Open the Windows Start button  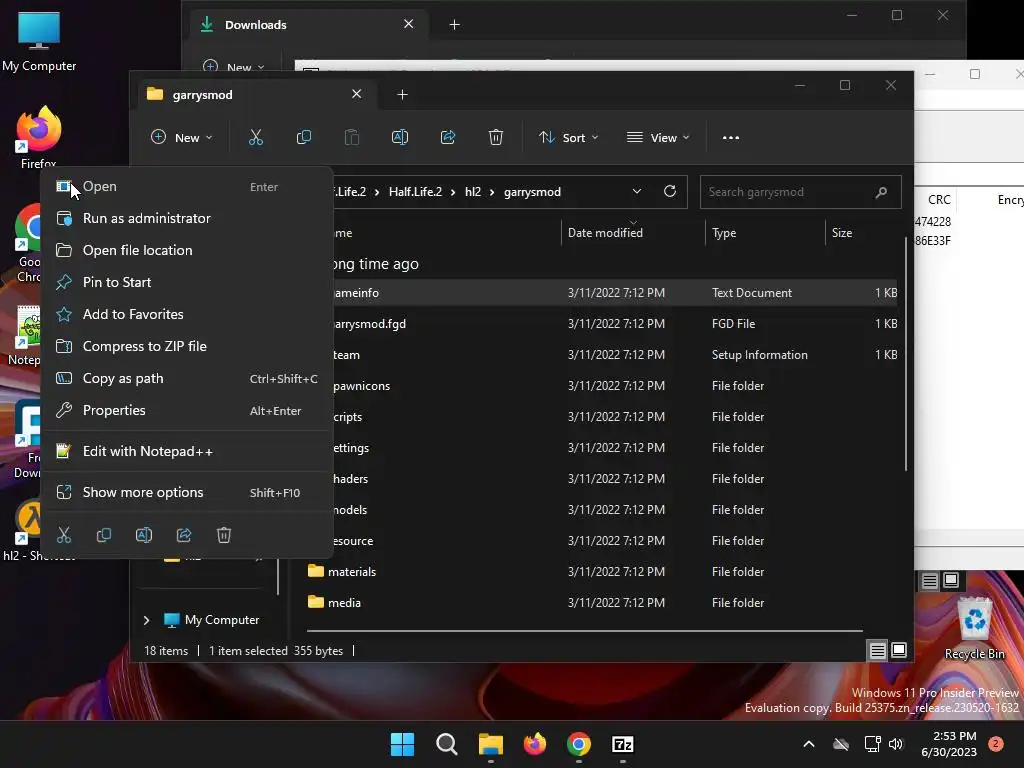pyautogui.click(x=402, y=744)
